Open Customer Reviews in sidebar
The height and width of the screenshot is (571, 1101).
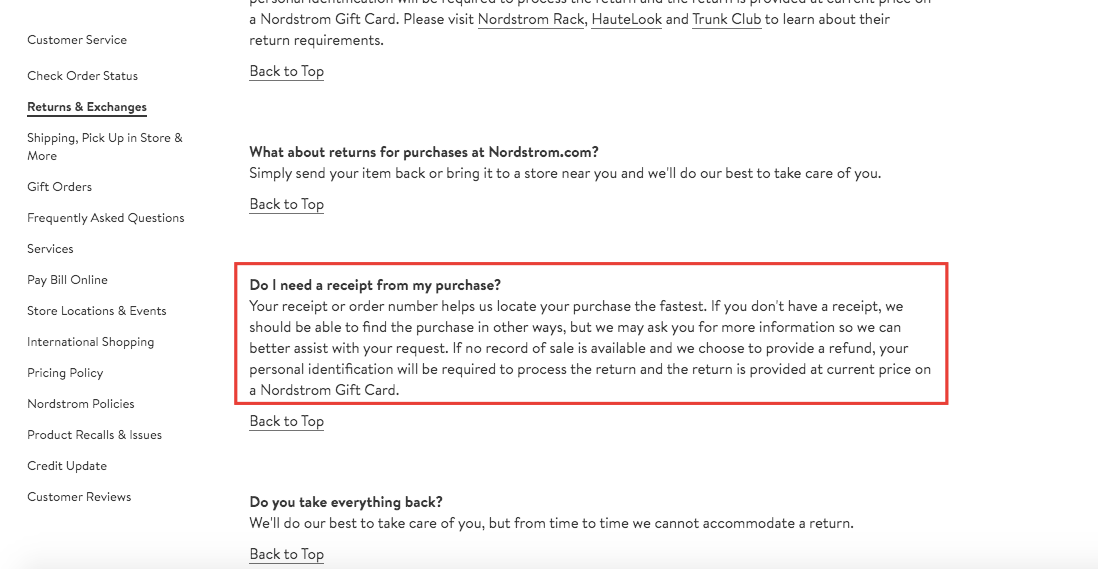[79, 497]
